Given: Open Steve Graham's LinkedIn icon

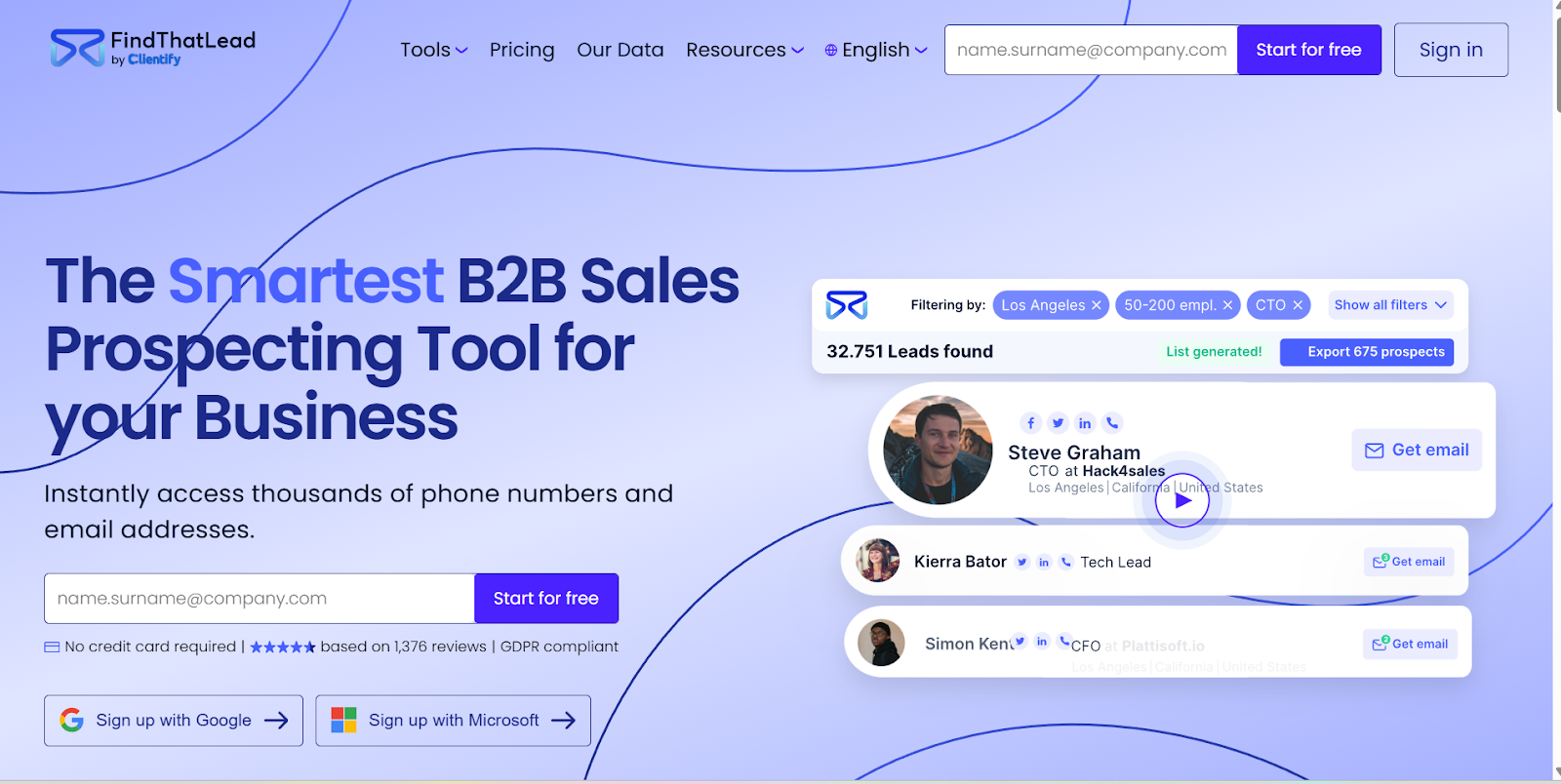Looking at the screenshot, I should (1085, 422).
